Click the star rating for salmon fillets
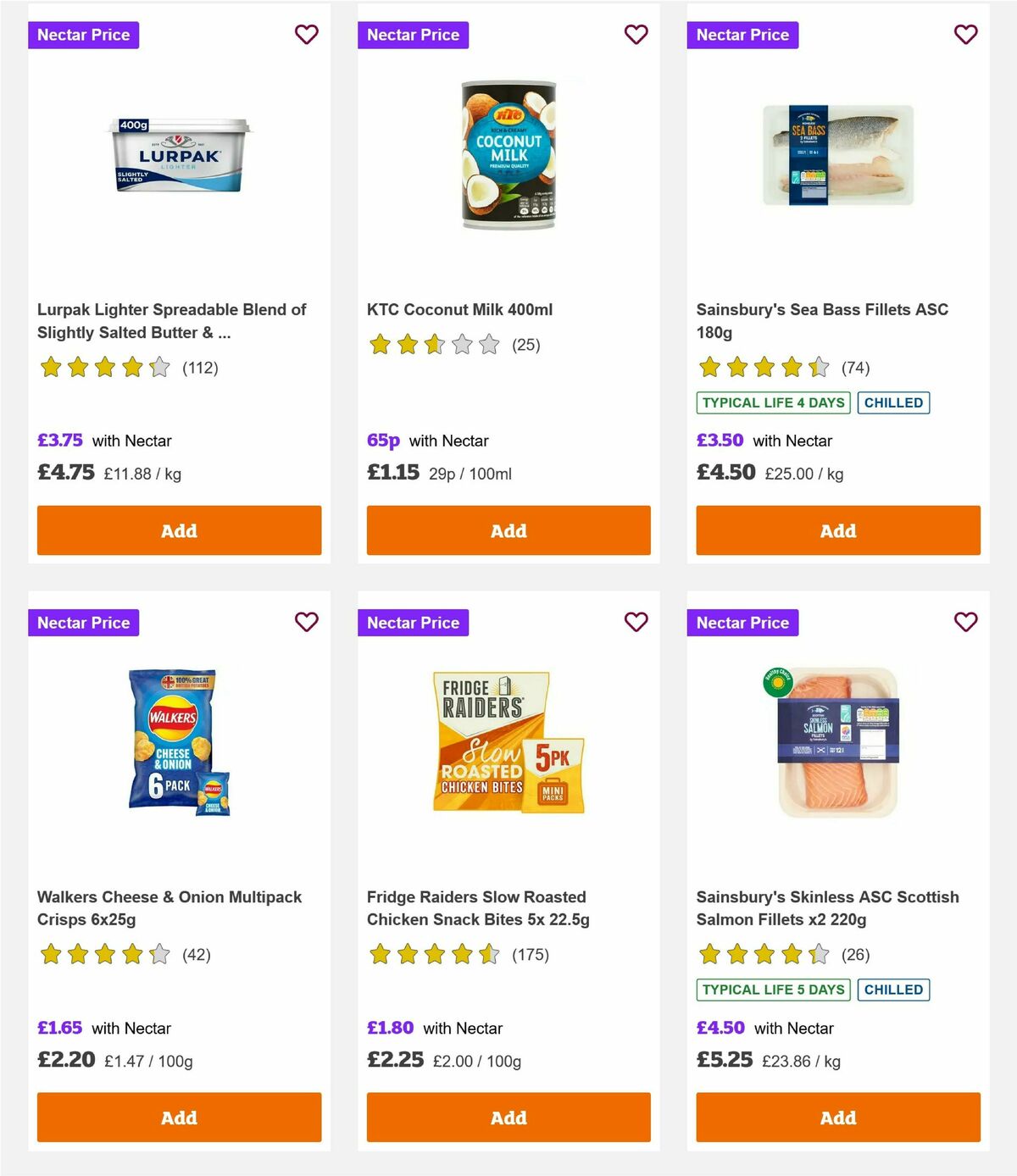 [x=763, y=955]
